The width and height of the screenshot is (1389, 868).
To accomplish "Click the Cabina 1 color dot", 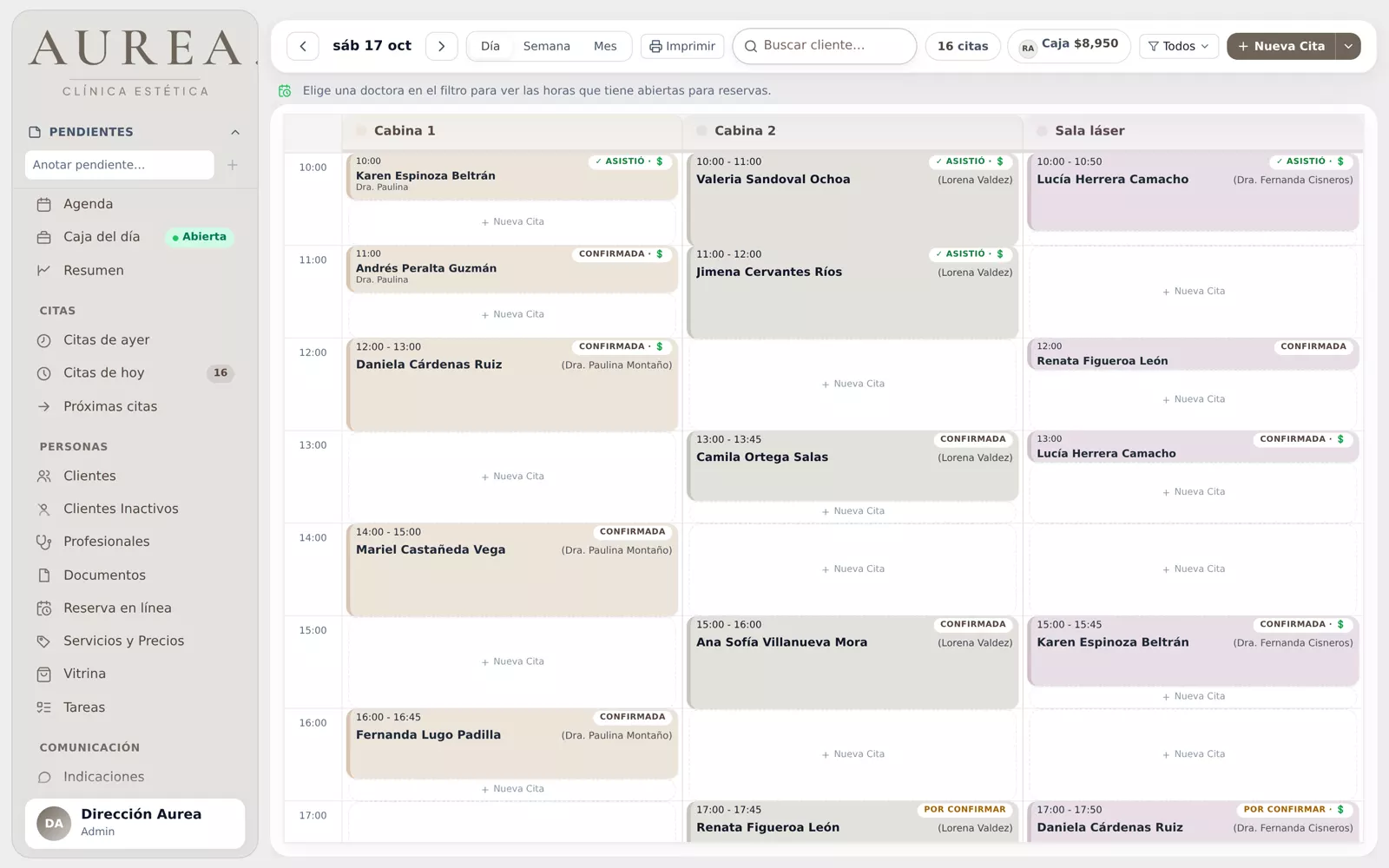I will tap(361, 131).
